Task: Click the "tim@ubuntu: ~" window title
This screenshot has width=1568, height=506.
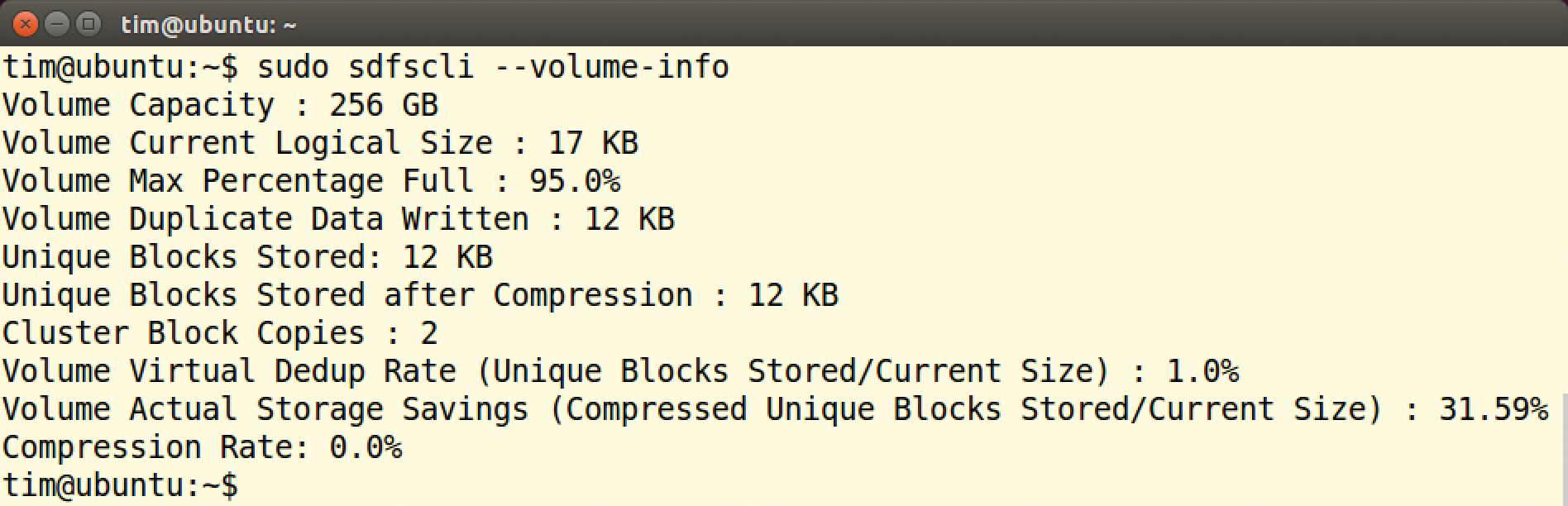Action: (x=208, y=25)
